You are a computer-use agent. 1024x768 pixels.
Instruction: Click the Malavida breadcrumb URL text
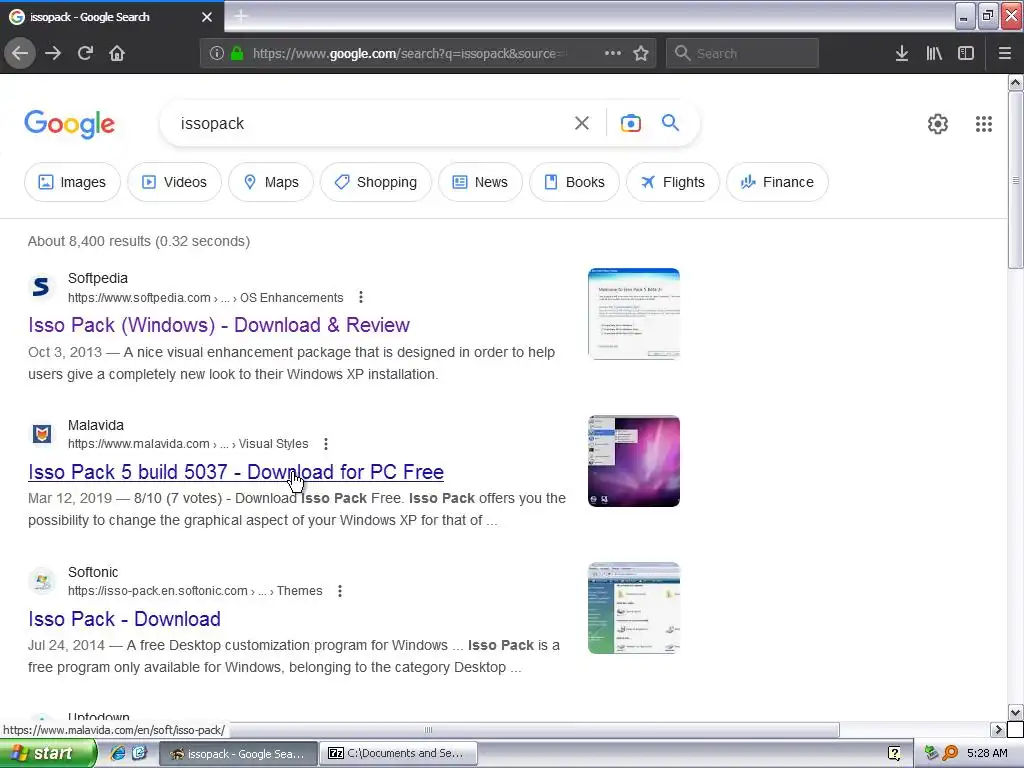188,444
